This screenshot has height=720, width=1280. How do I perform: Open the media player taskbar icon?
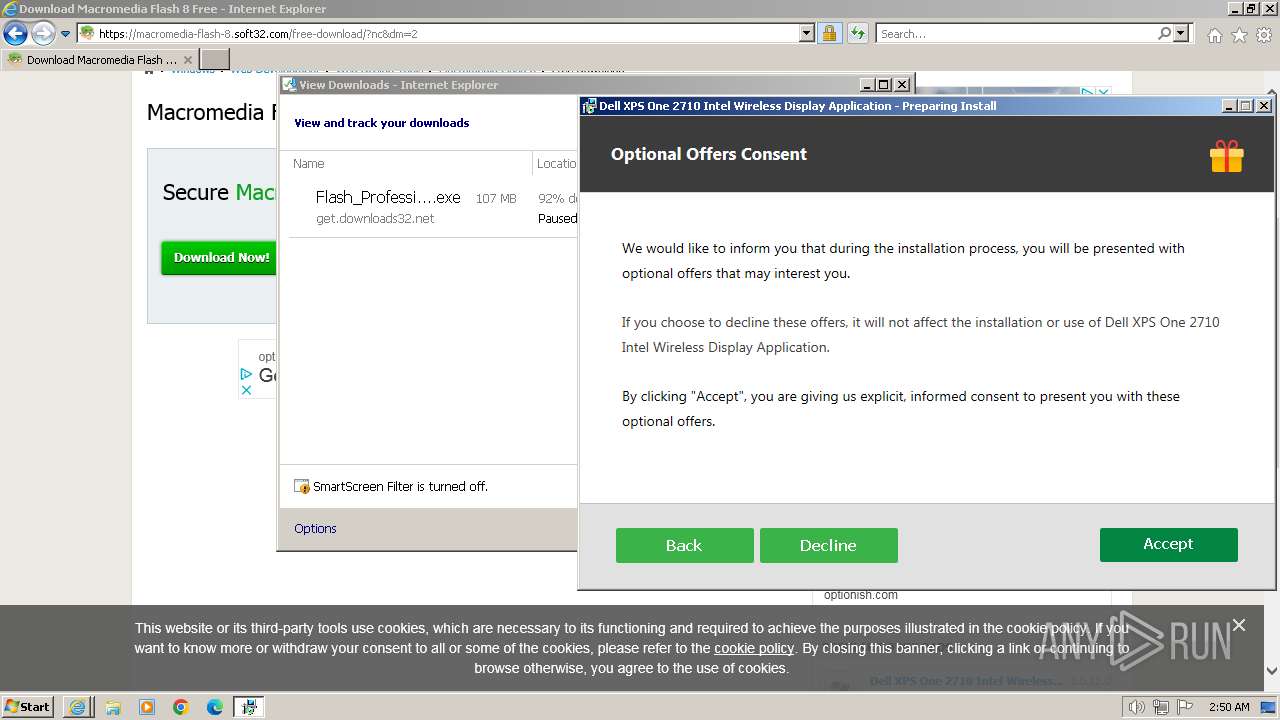point(147,707)
